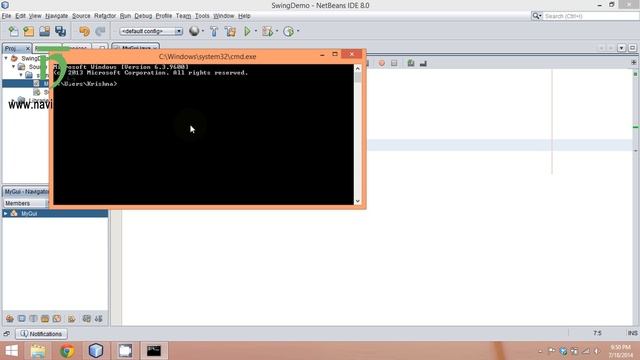
Task: Open the Notifications button
Action: tap(41, 334)
